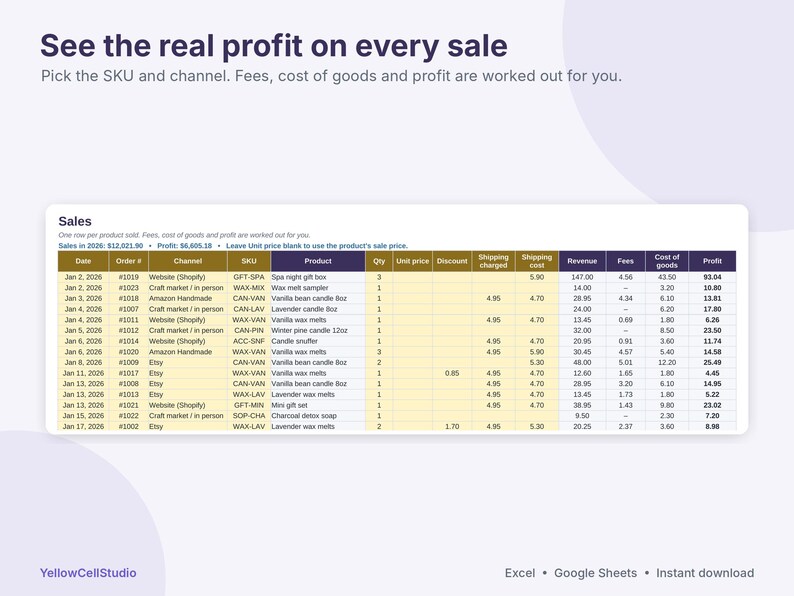Click the Shipping charged column header
This screenshot has height=596, width=794.
(x=493, y=261)
